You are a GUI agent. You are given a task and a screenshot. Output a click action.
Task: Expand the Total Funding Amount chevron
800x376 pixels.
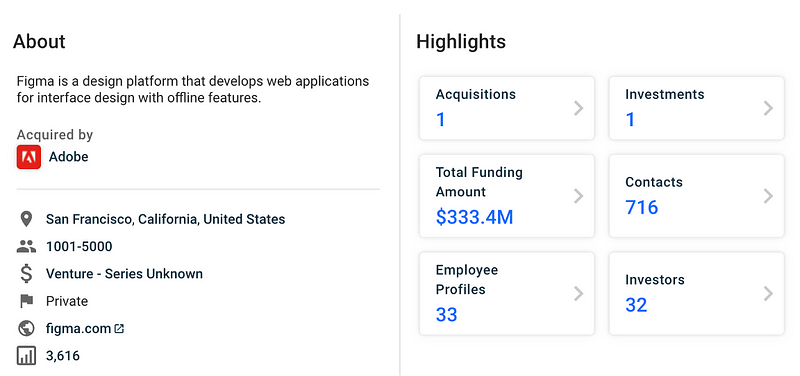point(578,196)
